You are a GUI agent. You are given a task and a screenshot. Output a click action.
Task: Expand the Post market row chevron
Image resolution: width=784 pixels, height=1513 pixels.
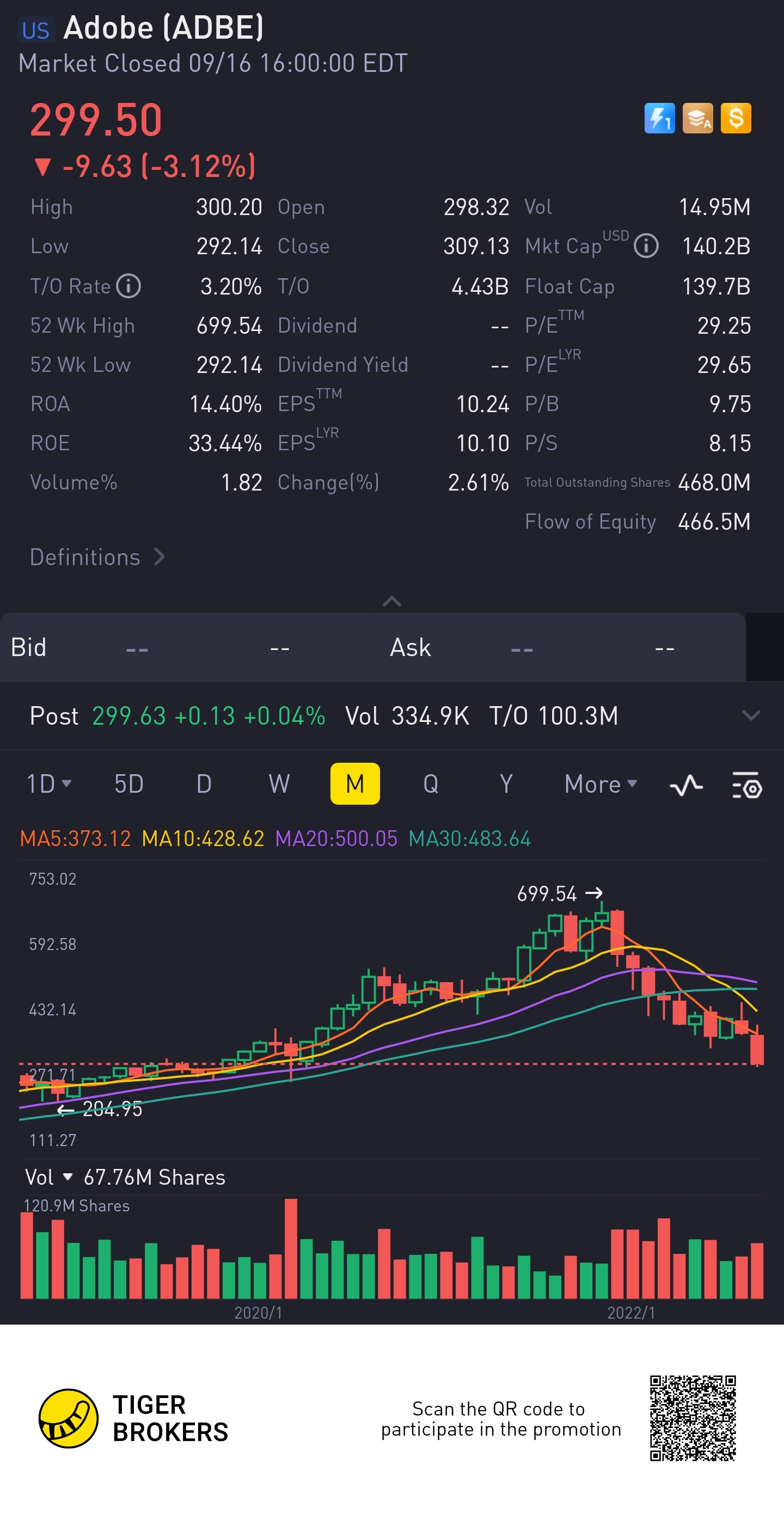pos(751,715)
